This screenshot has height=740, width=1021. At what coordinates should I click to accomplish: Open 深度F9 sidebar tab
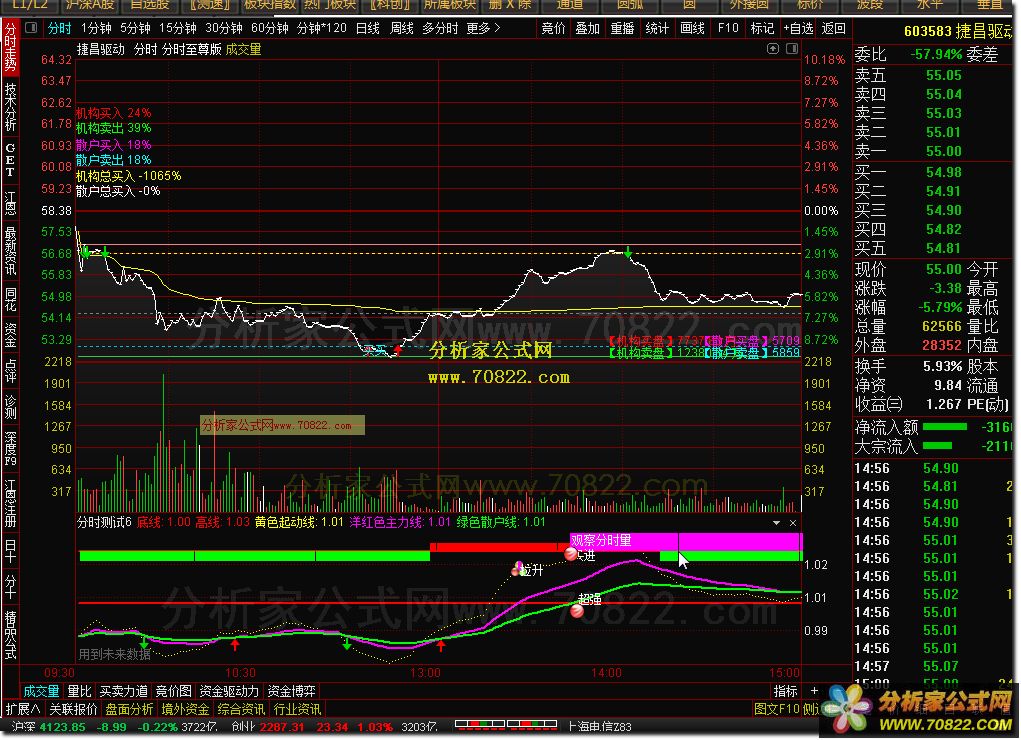[x=10, y=449]
